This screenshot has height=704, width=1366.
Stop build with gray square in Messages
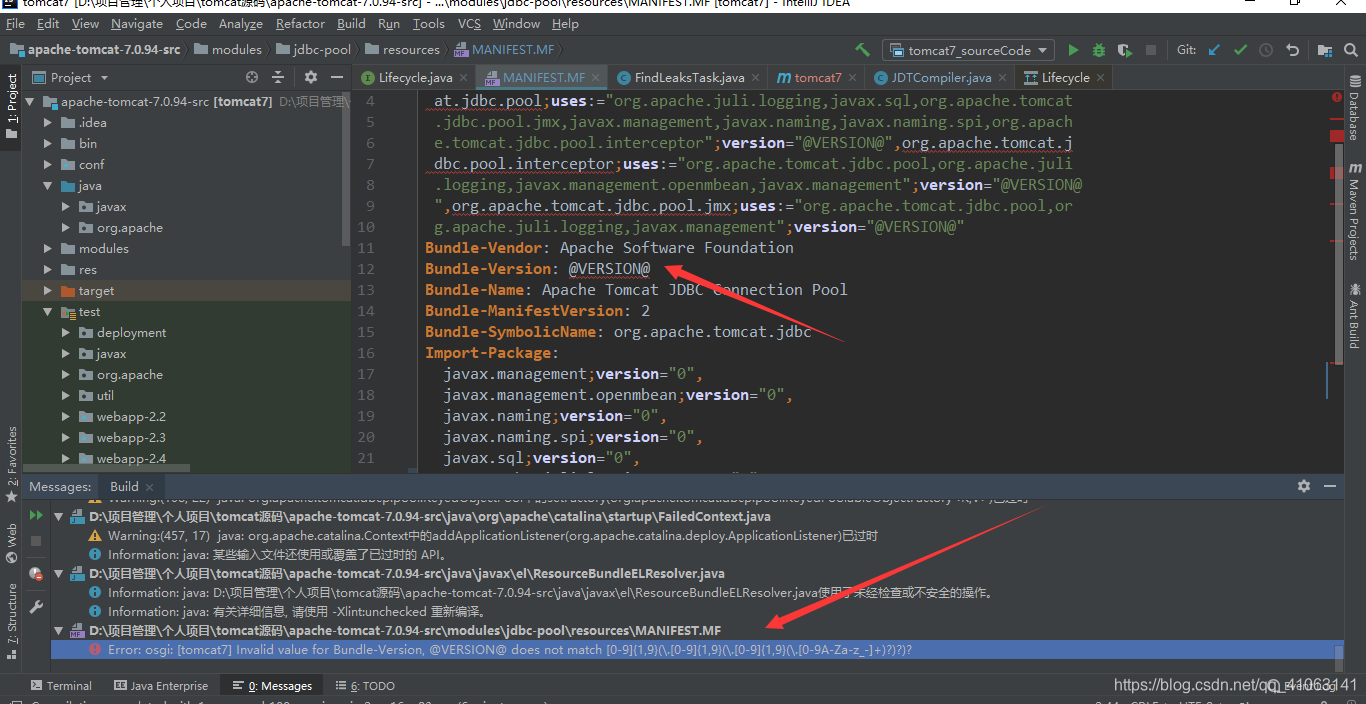click(36, 540)
